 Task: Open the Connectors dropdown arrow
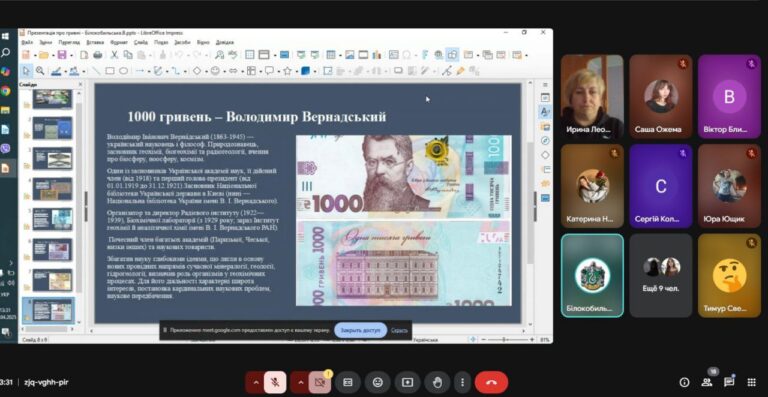coord(184,71)
